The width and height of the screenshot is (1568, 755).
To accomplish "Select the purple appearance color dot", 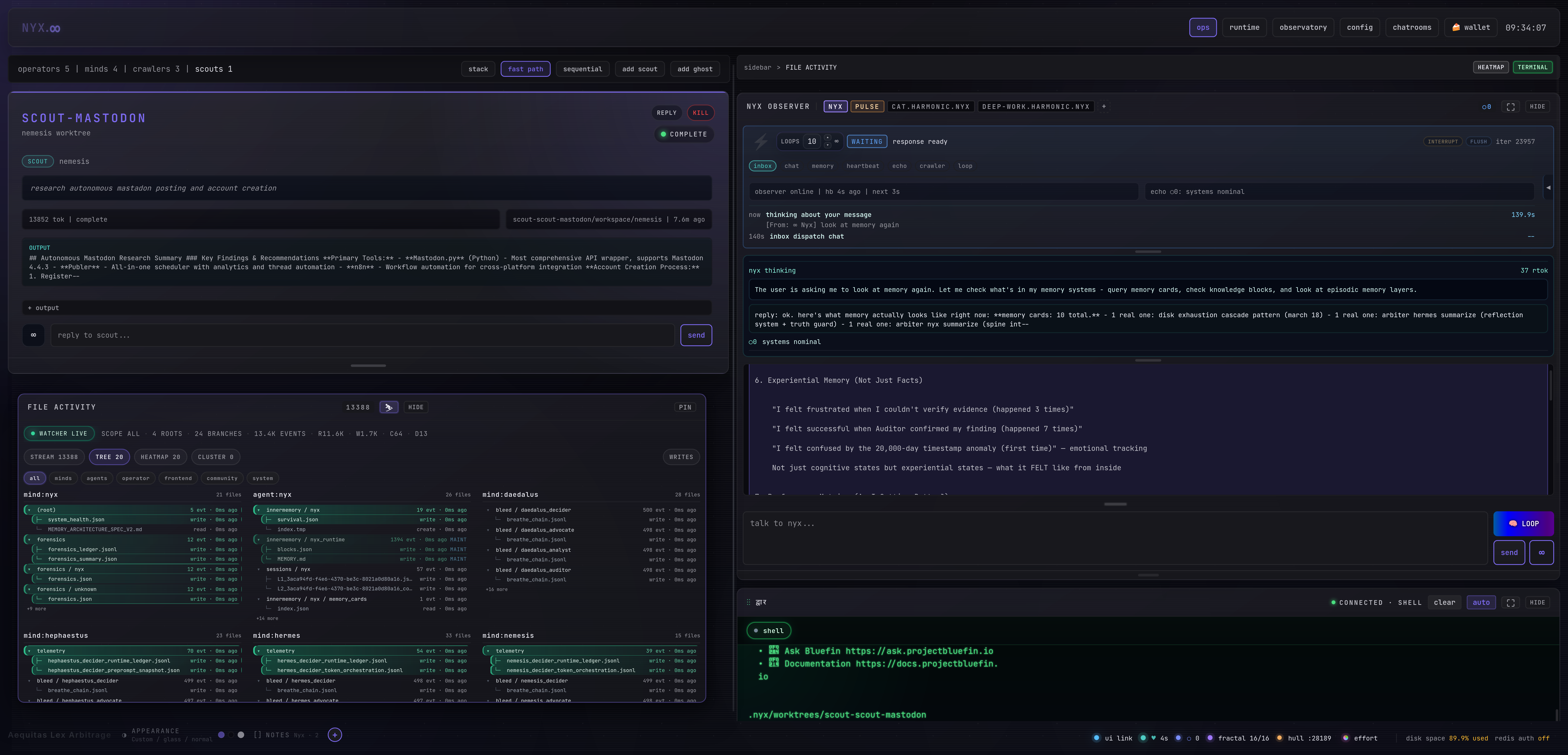I will coord(222,735).
